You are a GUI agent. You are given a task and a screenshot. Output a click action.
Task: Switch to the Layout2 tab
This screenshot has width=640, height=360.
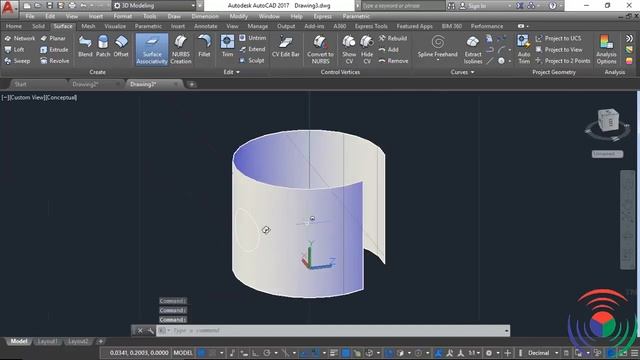tap(78, 341)
